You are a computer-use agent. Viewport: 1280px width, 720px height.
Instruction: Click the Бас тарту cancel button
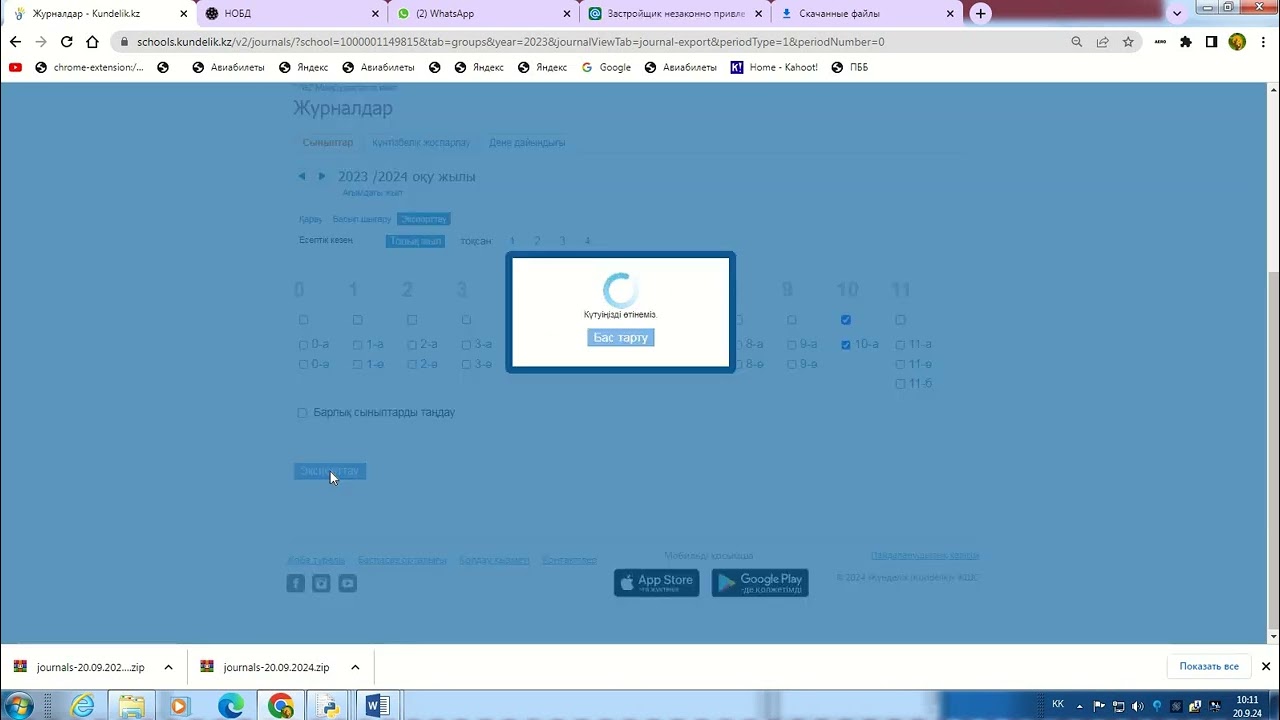(621, 338)
